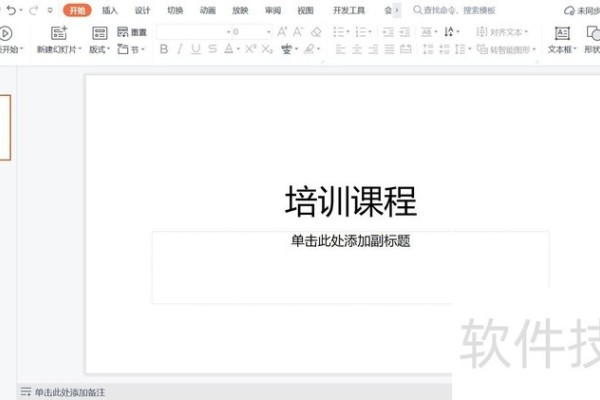Viewport: 600px width, 400px height.
Task: Switch to the 放映 tab
Action: 240,10
